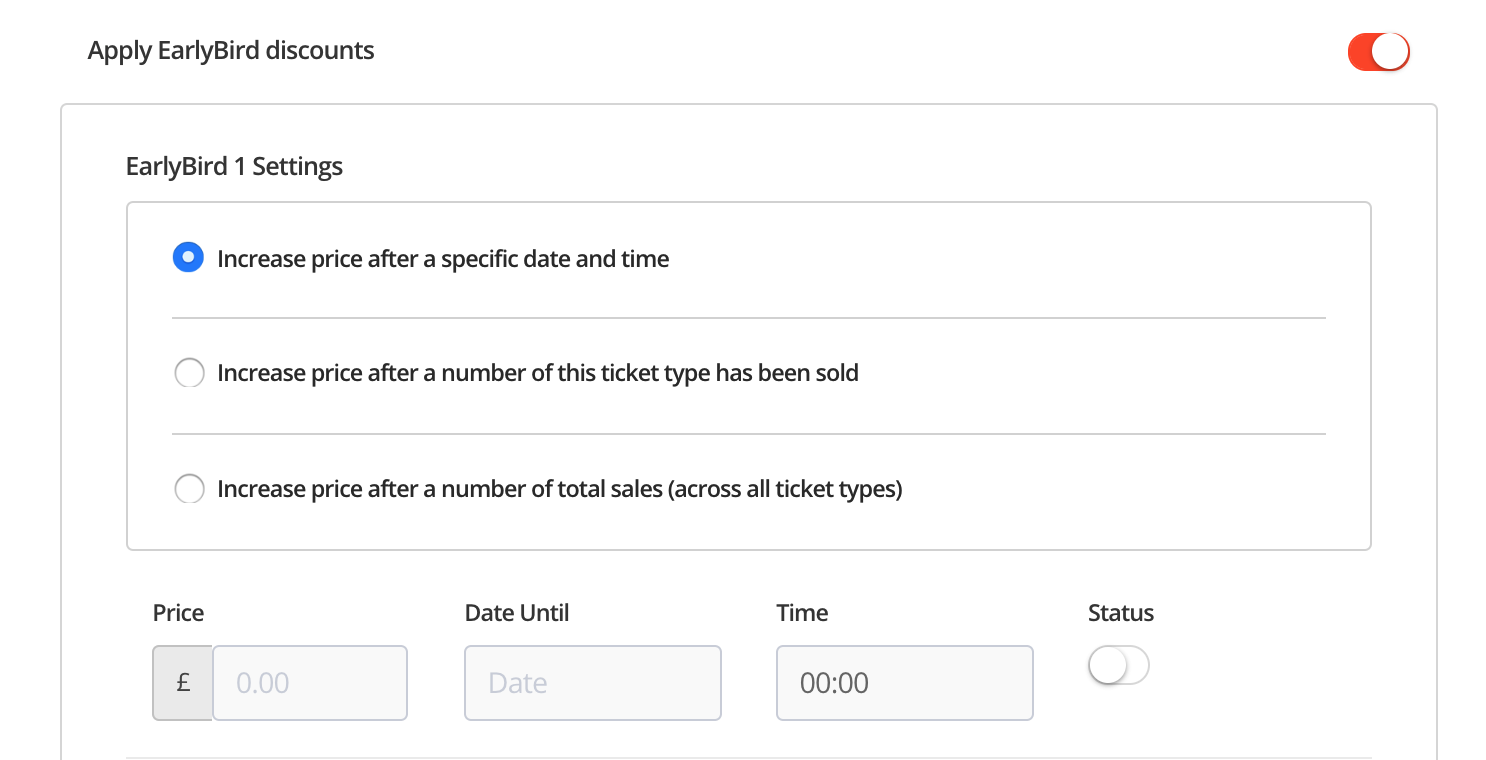Click 'Increase price after a specific date and time' text
This screenshot has width=1486, height=760.
443,259
